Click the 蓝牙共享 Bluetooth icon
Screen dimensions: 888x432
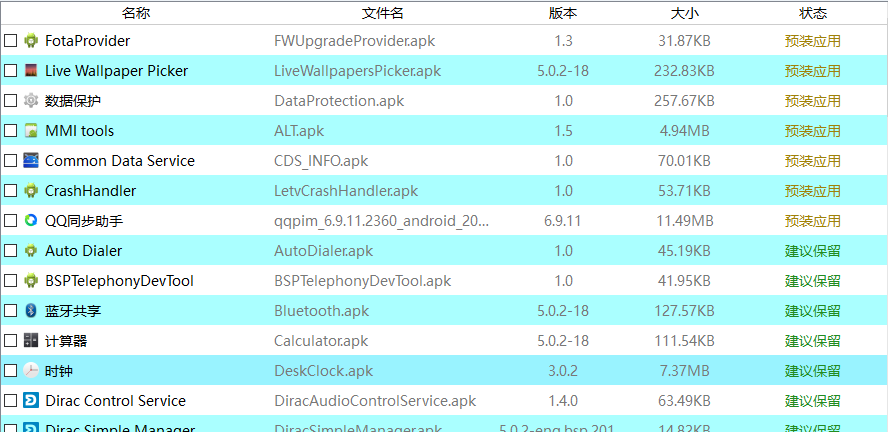point(31,311)
